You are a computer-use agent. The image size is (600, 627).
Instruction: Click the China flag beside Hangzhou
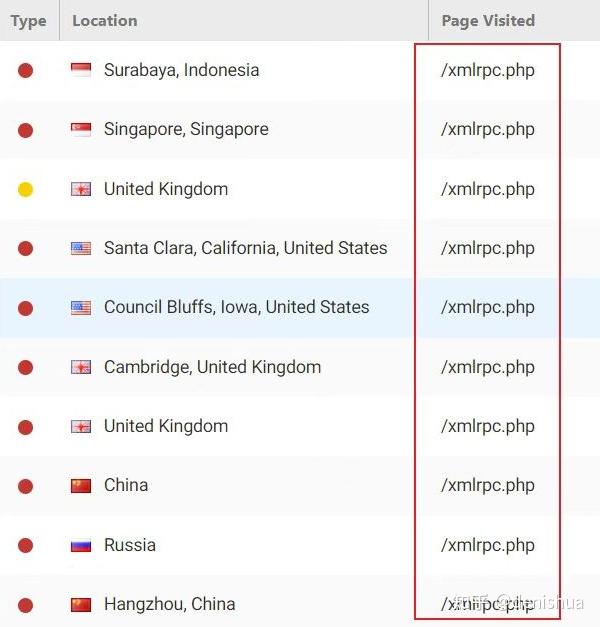81,604
